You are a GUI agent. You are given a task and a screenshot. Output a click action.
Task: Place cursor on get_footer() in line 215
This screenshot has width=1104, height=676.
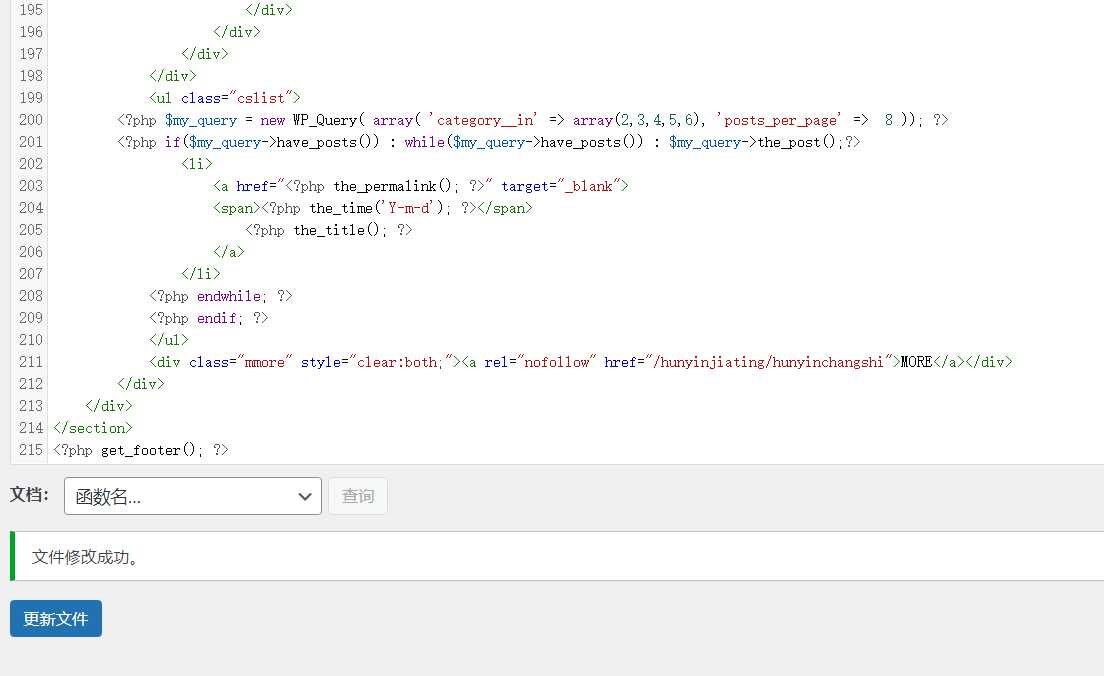[x=140, y=450]
